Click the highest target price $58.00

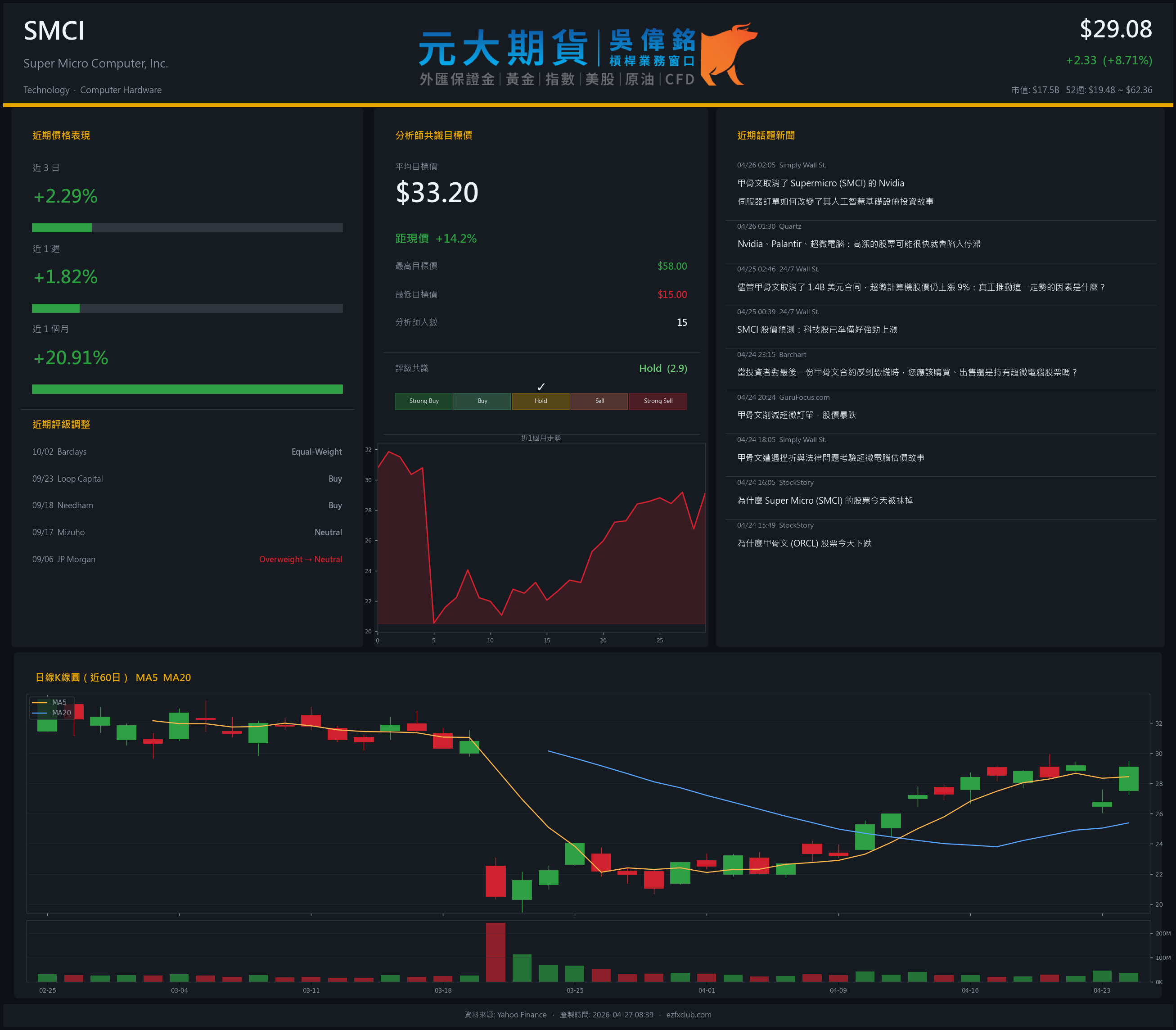pos(672,266)
